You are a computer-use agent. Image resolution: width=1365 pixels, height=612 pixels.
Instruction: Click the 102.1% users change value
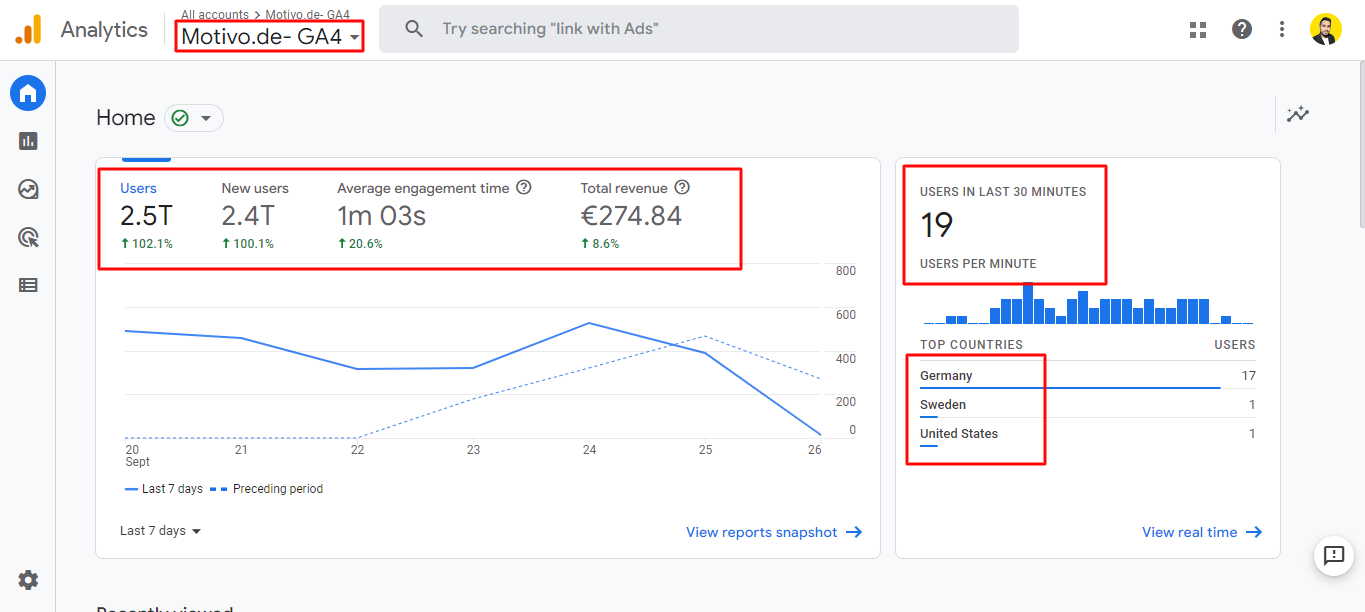click(x=147, y=244)
